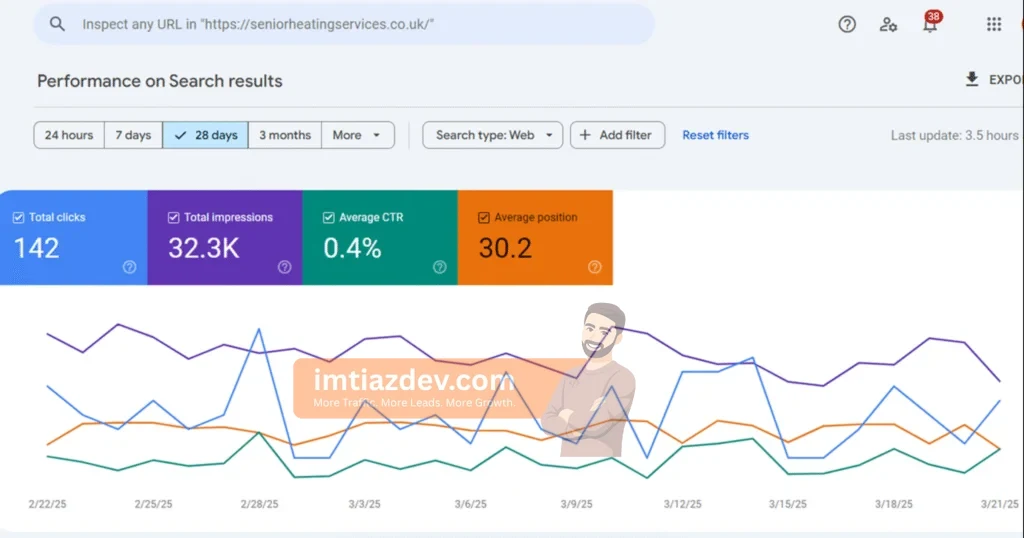
Task: Uncheck the Total clicks checkbox
Action: point(18,217)
